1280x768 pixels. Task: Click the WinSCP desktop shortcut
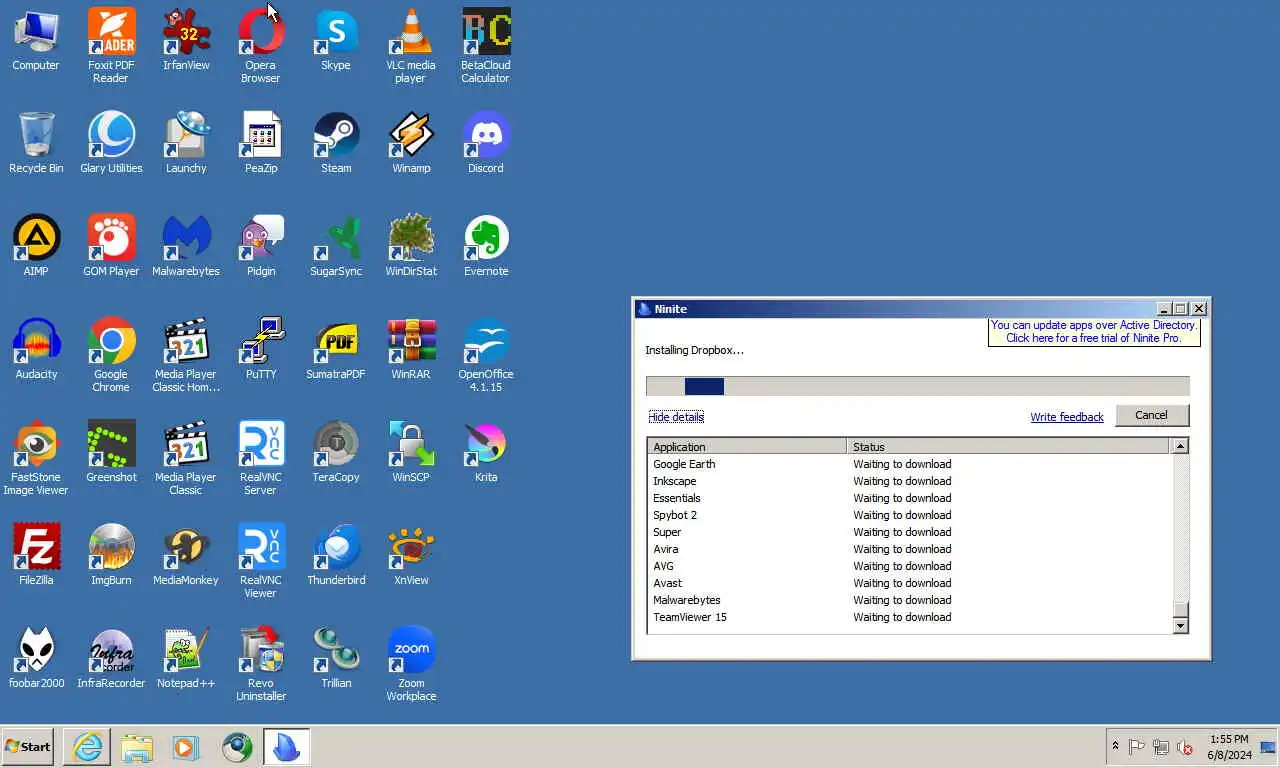411,452
